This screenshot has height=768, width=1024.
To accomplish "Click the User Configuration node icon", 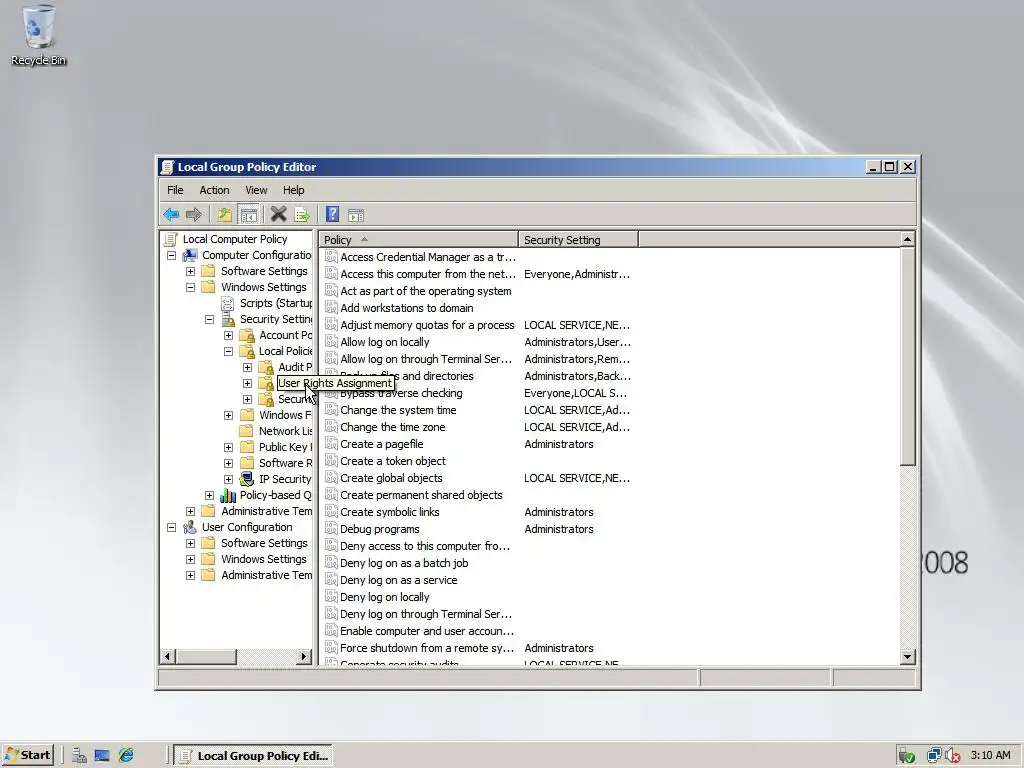I will 189,527.
